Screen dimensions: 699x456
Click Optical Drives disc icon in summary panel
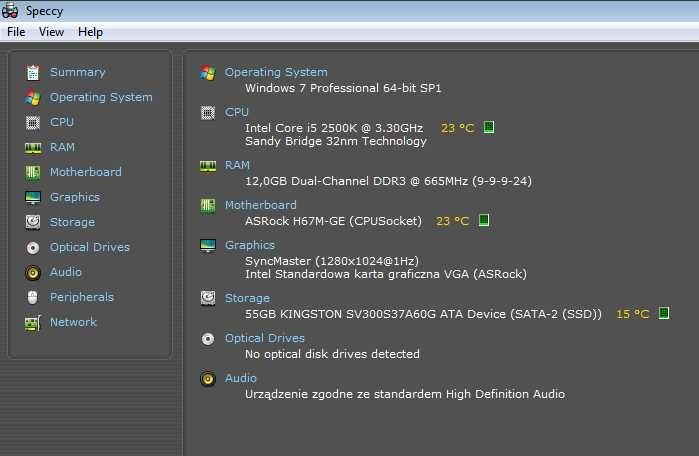(x=208, y=339)
